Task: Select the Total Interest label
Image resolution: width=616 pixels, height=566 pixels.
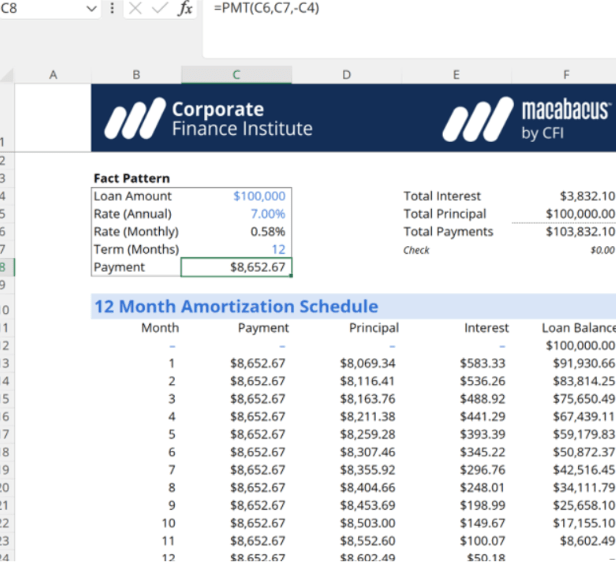Action: pos(442,196)
